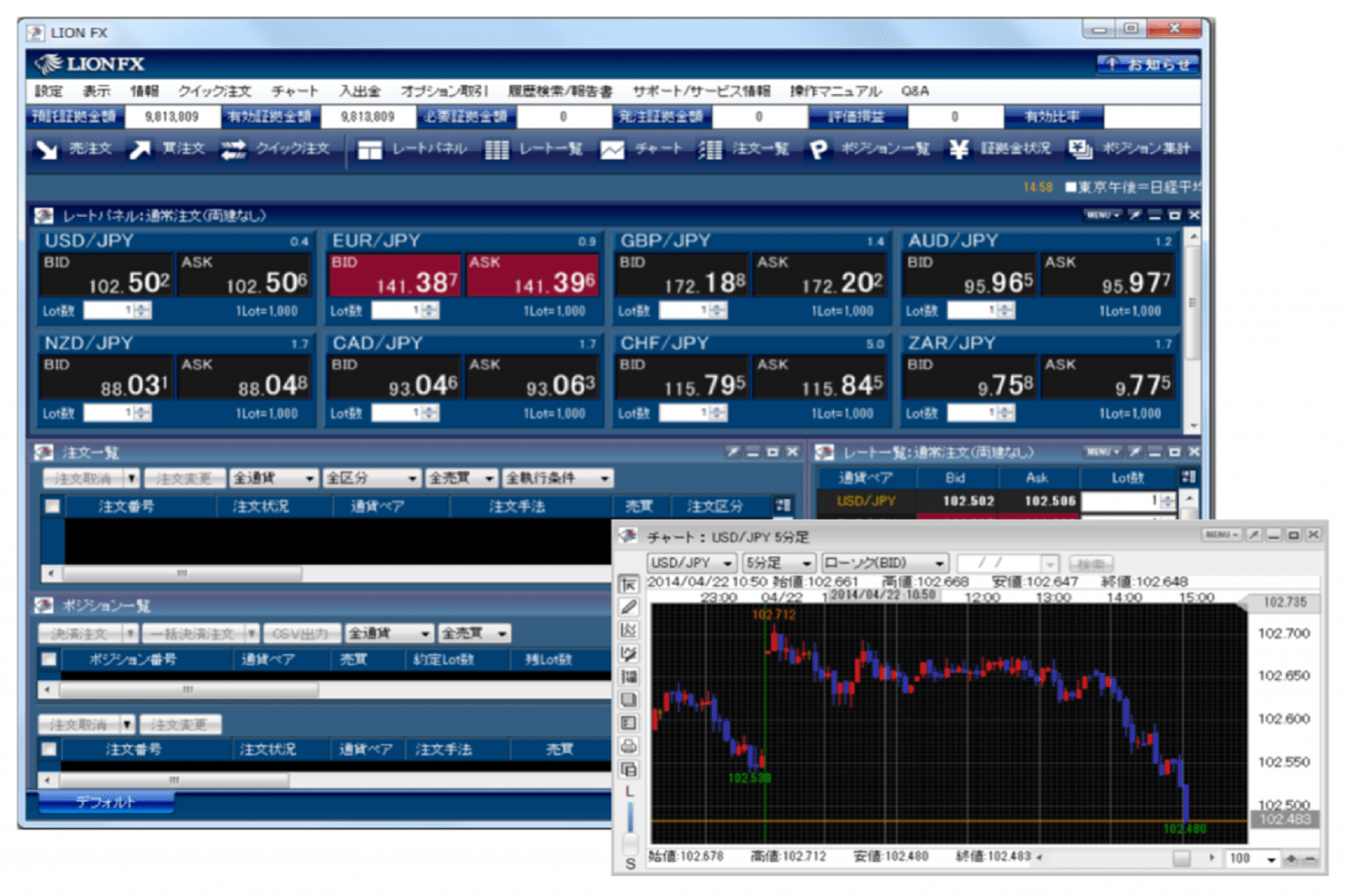Open the レート一覧 rate list

(x=534, y=149)
